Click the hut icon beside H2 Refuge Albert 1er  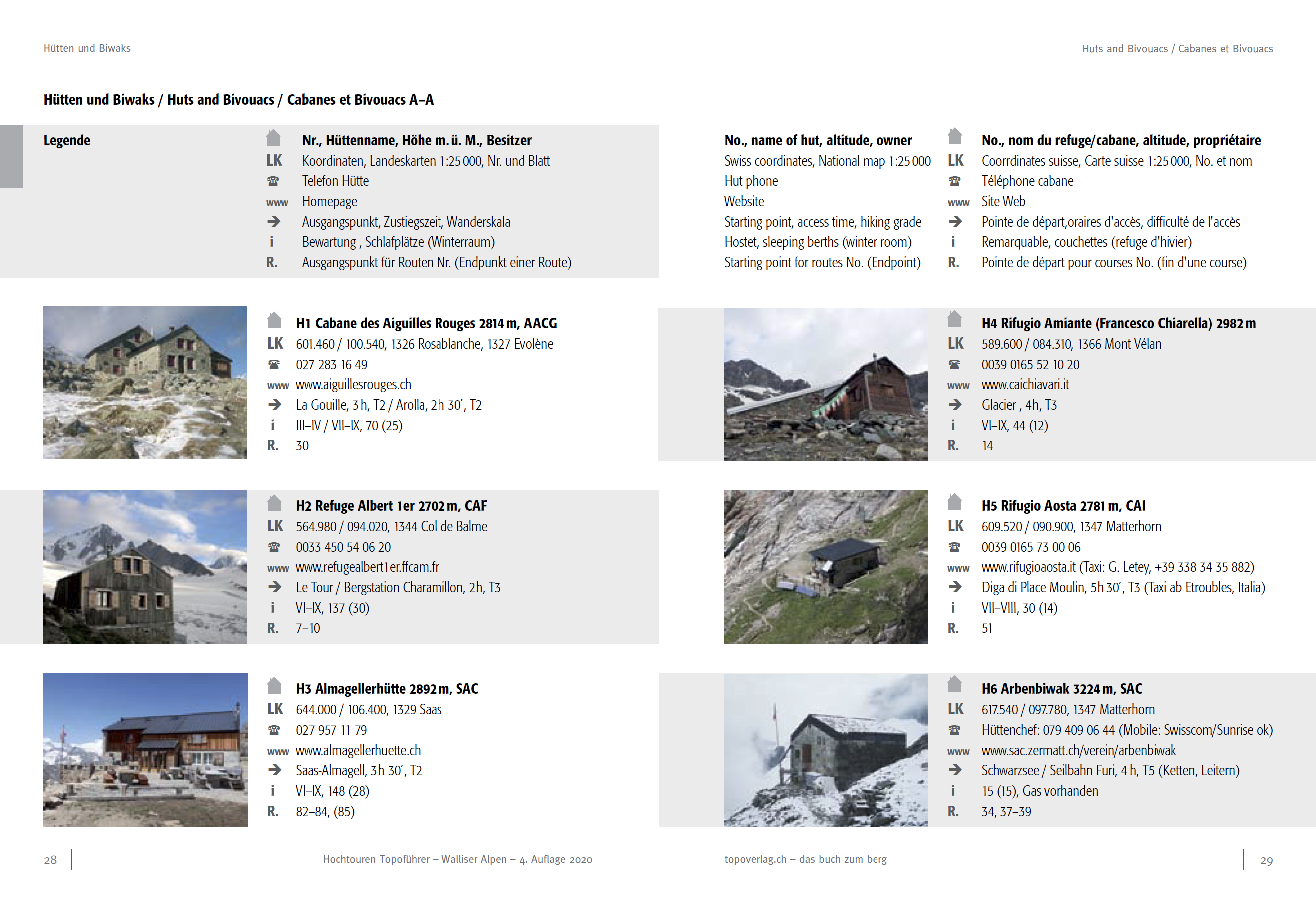tap(274, 503)
